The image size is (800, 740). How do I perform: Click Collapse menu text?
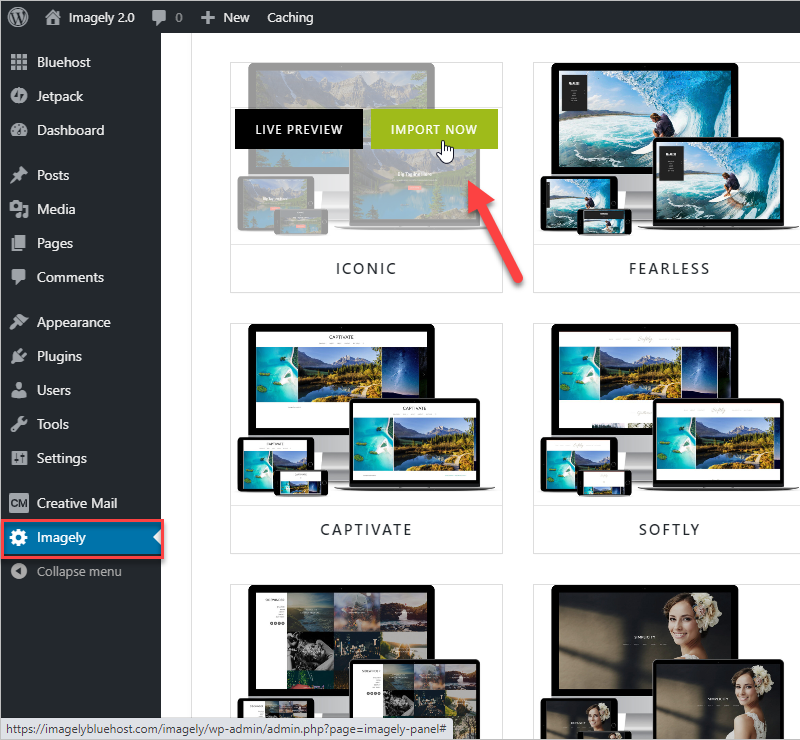[79, 572]
